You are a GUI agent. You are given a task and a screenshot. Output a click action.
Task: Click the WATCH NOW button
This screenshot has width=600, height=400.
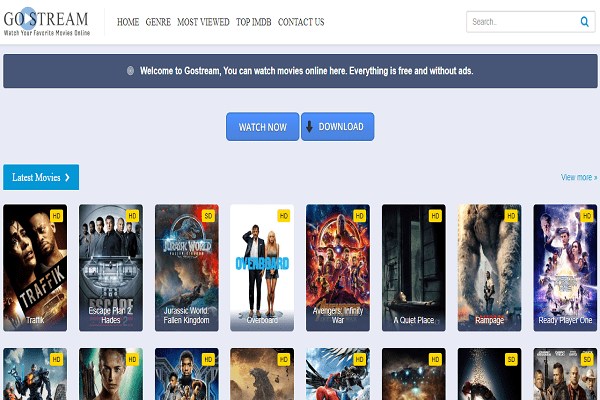pyautogui.click(x=262, y=127)
